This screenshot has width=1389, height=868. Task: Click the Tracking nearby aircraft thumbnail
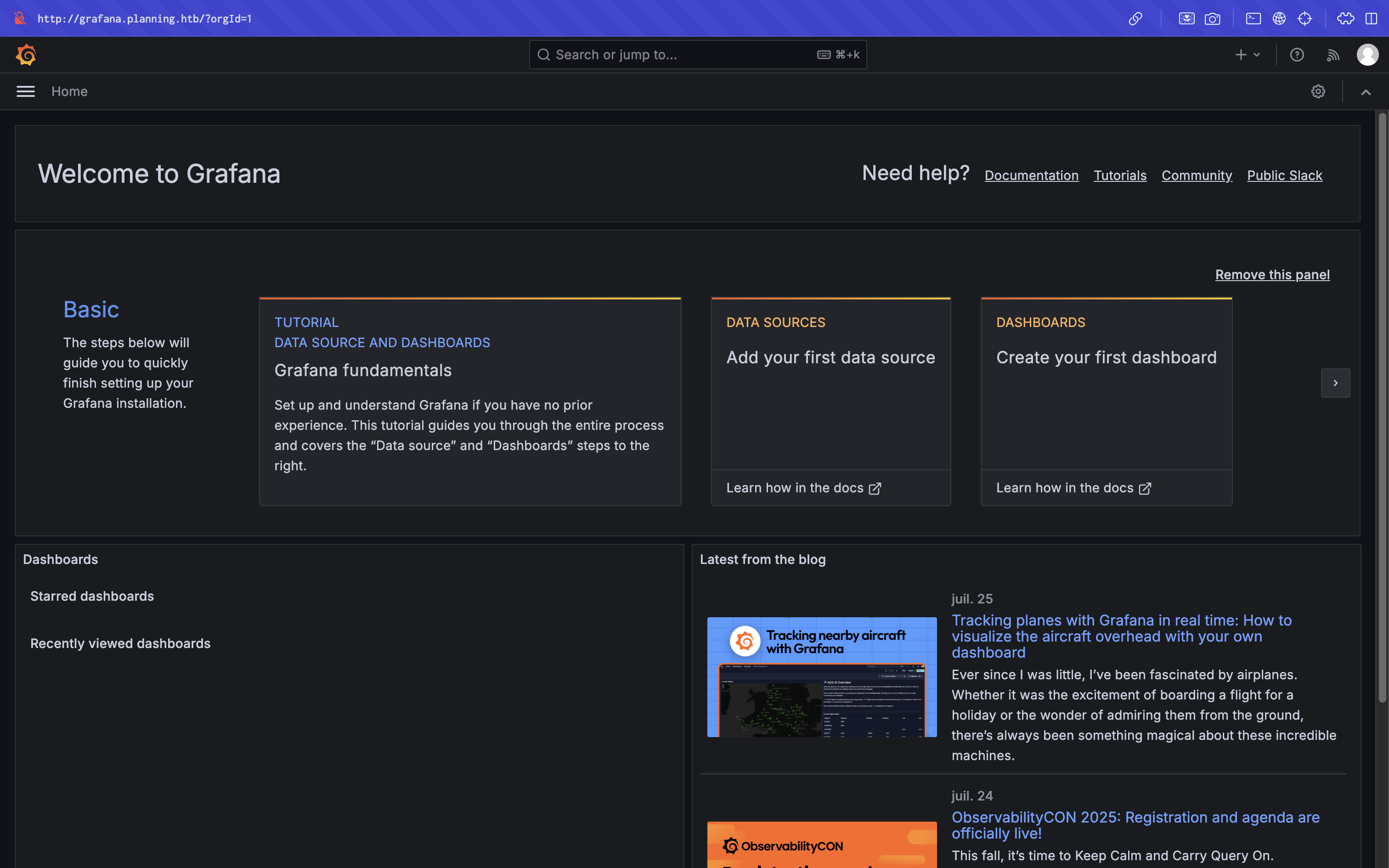tap(821, 677)
